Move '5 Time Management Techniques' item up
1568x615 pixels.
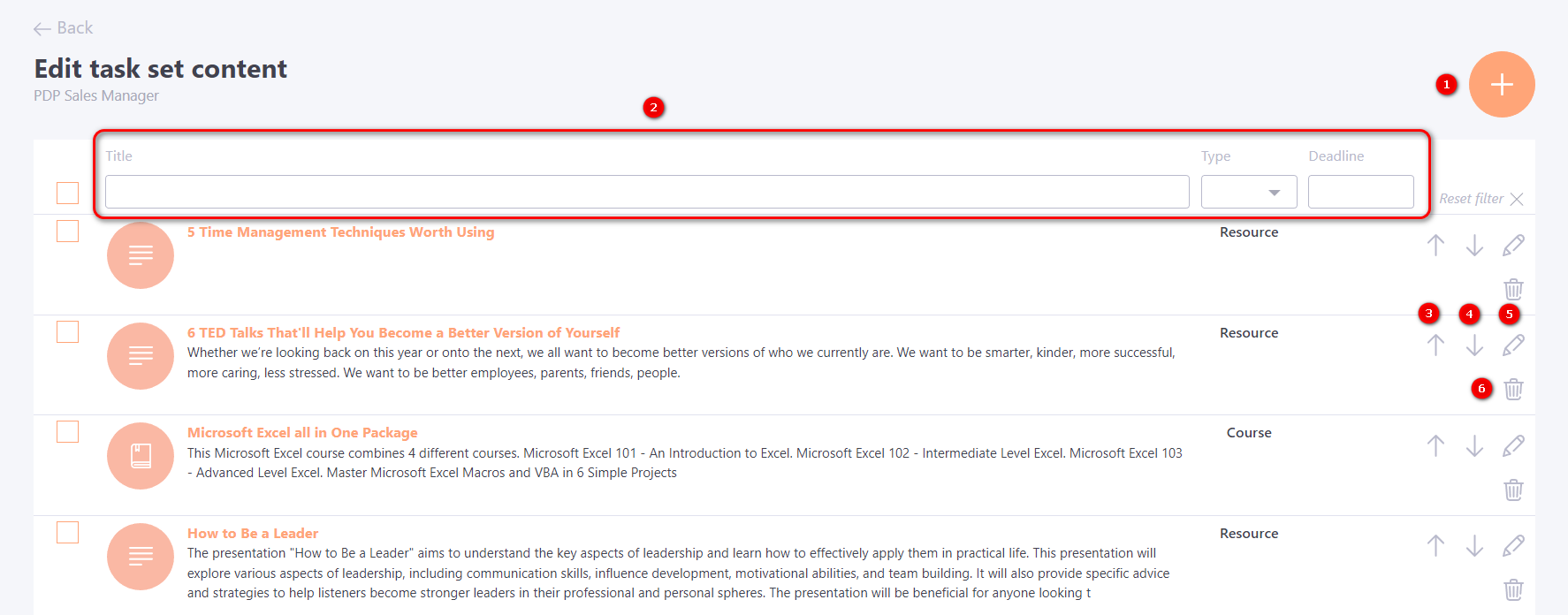pos(1435,245)
